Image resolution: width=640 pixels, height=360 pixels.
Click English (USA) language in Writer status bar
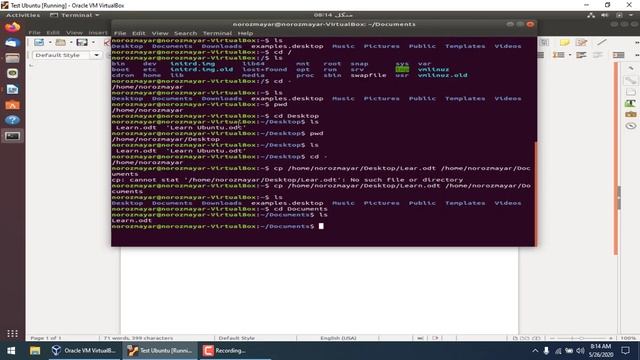click(x=338, y=338)
